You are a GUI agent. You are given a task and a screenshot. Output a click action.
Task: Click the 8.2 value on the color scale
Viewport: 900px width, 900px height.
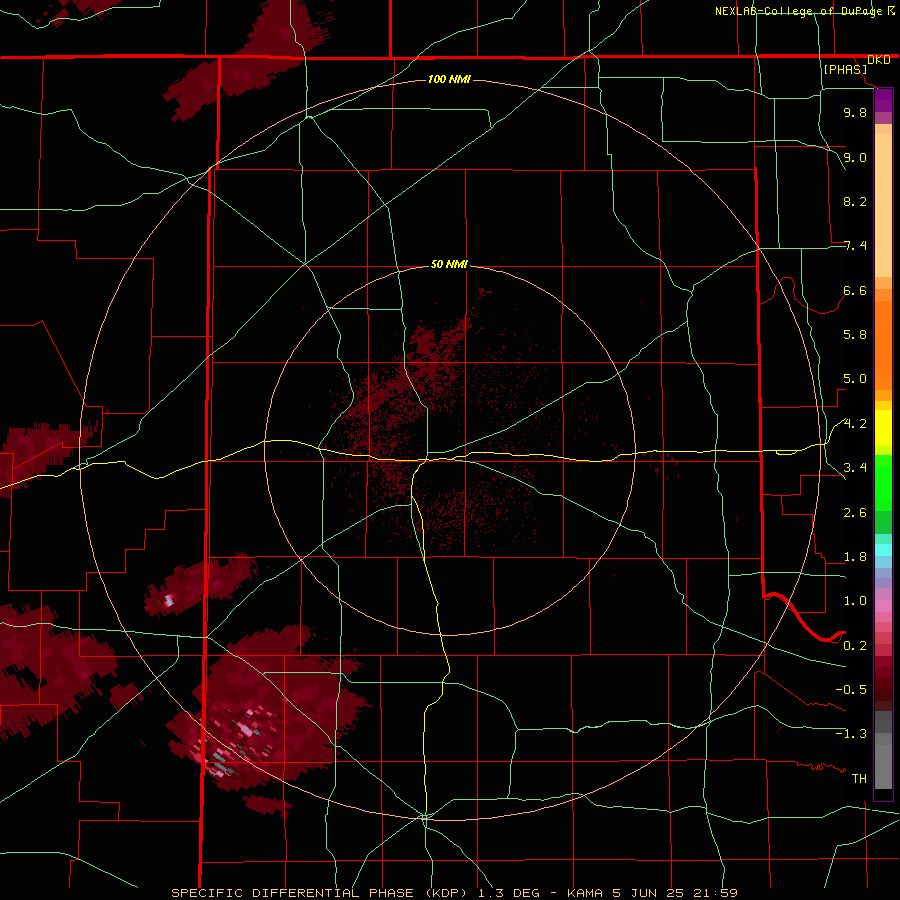[855, 201]
